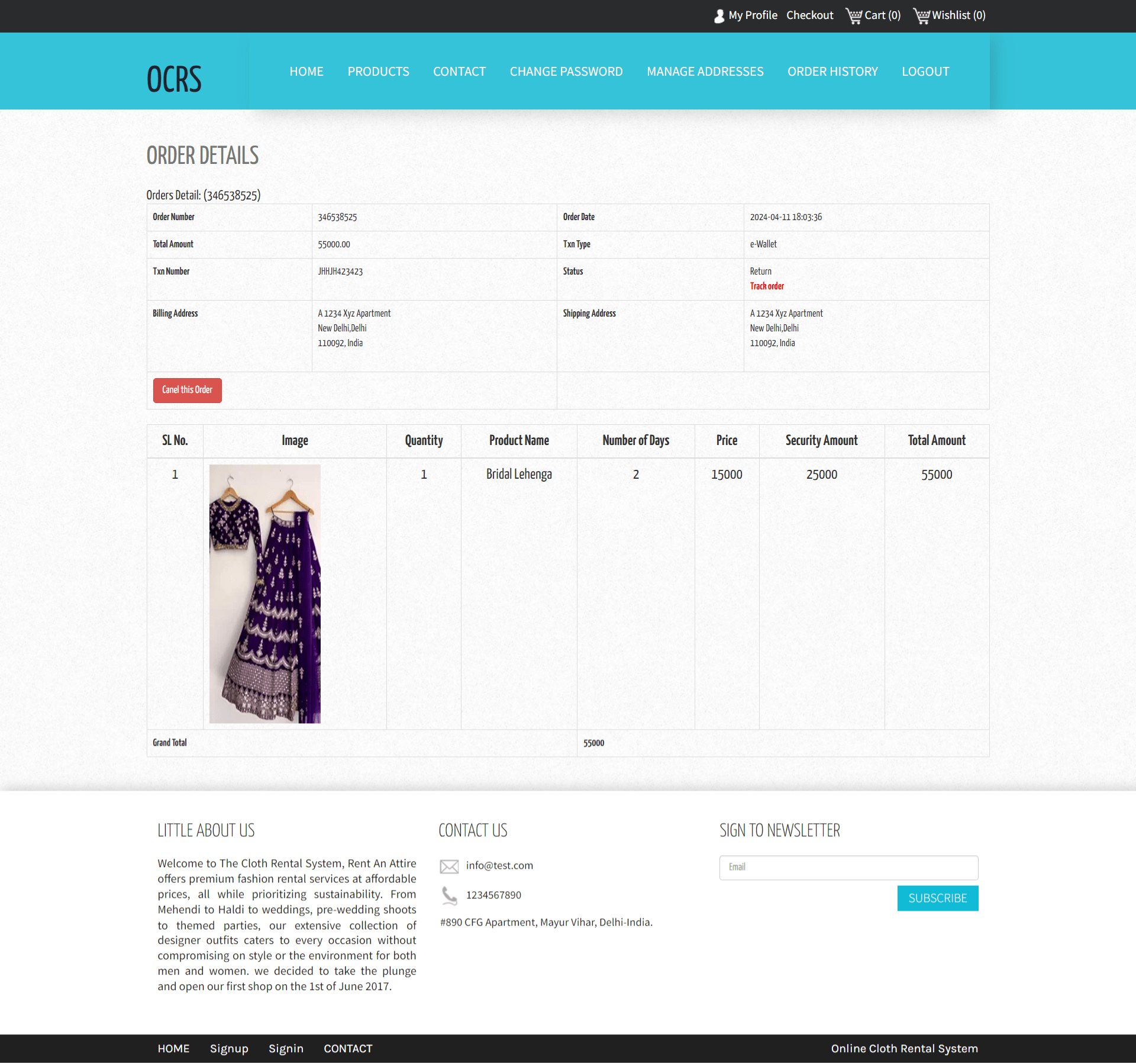Click the SUBSCRIBE button
Screen dimensions: 1136x1064
[937, 898]
